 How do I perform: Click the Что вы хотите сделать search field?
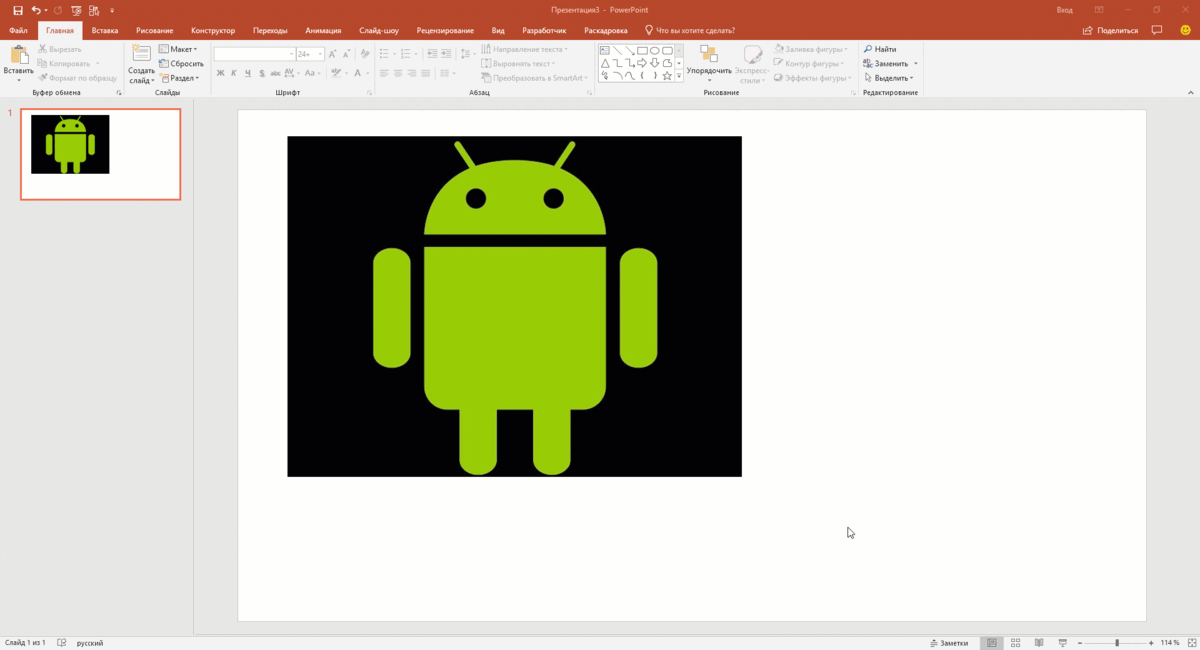click(x=690, y=30)
